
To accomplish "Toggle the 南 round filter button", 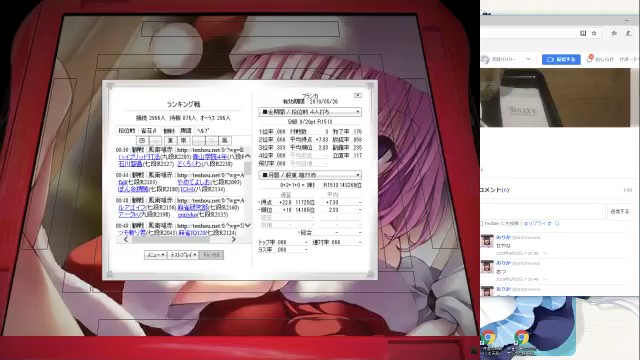I will click(x=184, y=140).
